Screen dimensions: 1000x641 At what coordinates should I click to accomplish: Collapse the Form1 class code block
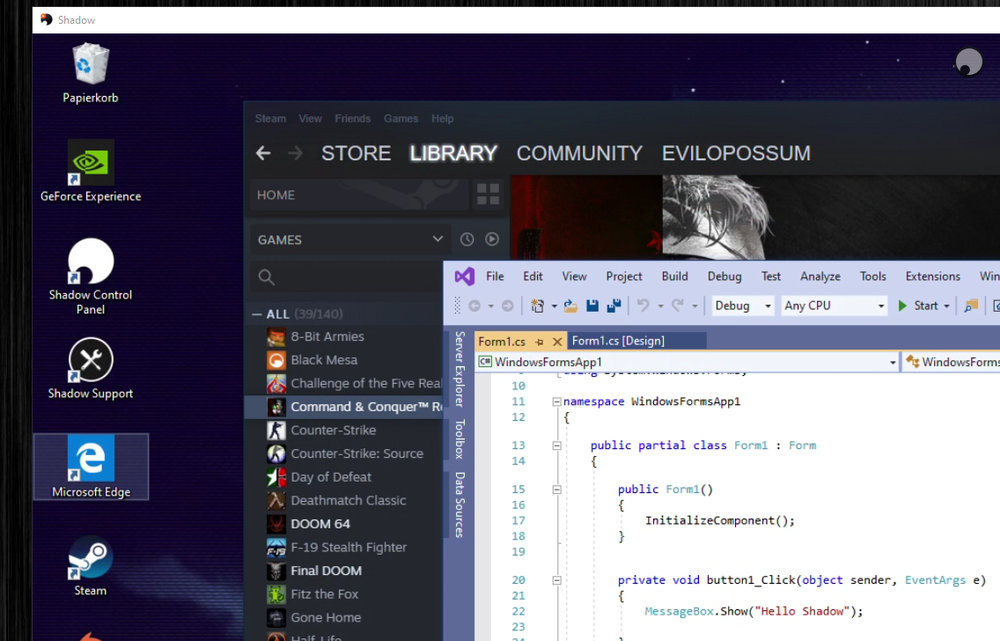coord(557,446)
